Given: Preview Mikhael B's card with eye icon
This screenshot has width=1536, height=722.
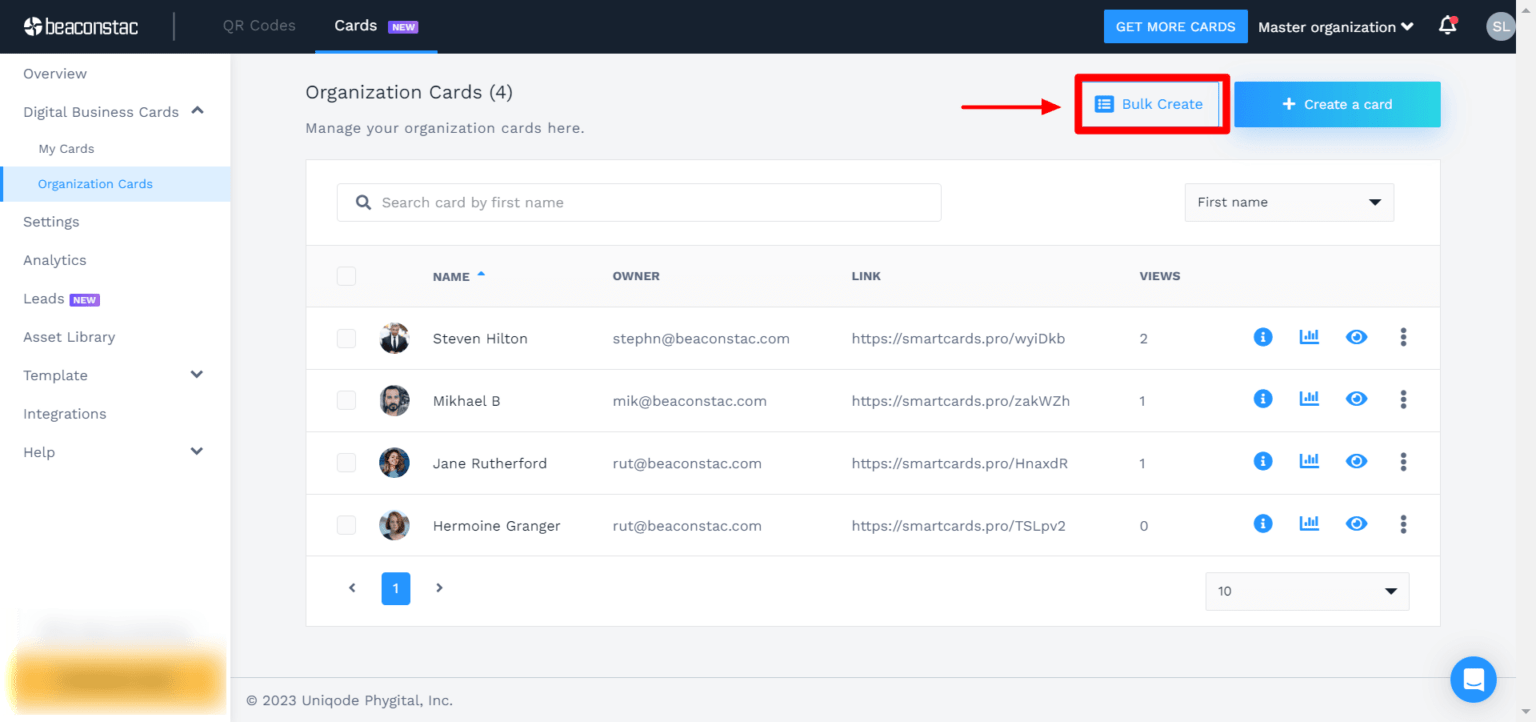Looking at the screenshot, I should [1356, 399].
